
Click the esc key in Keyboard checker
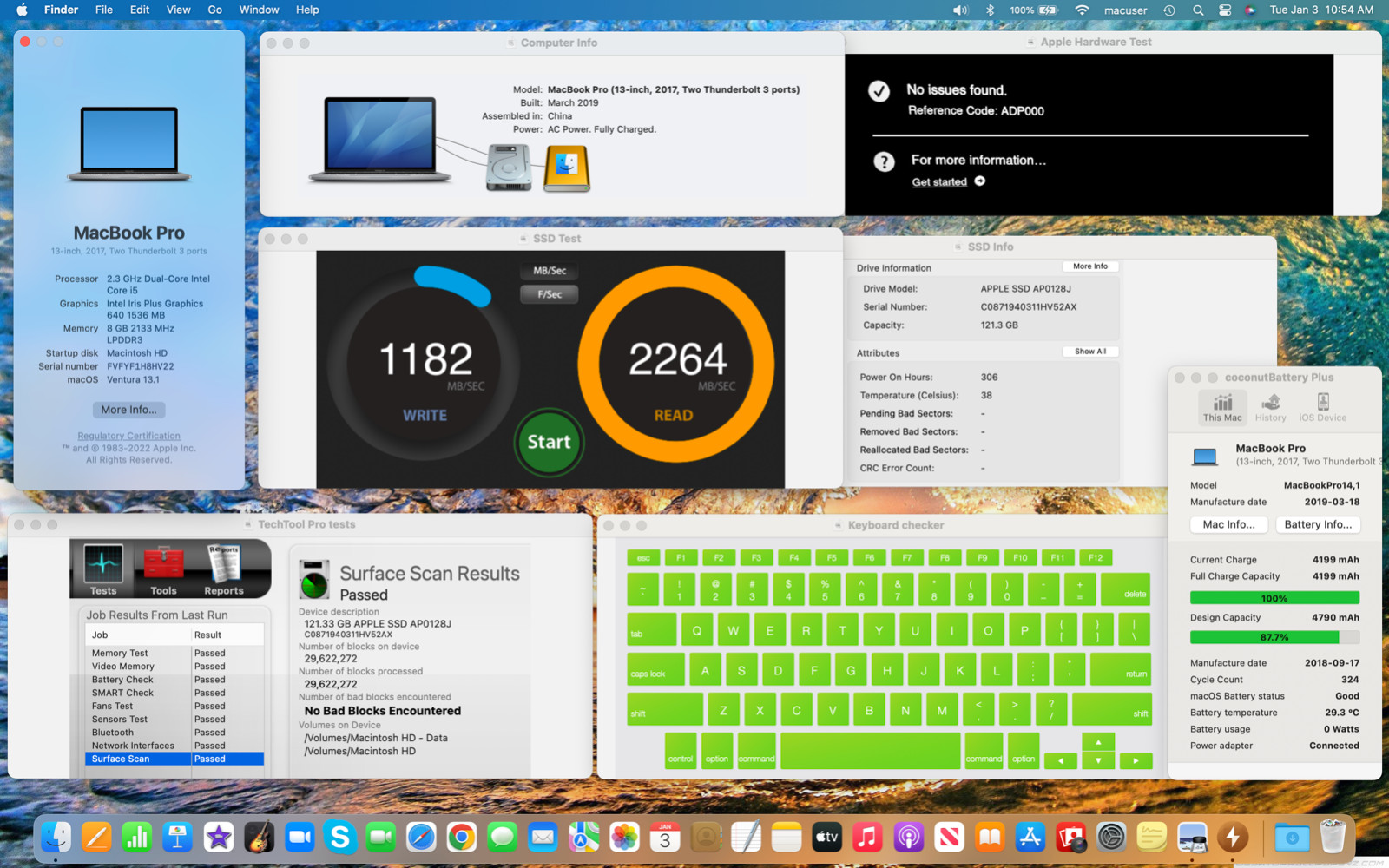pos(643,558)
